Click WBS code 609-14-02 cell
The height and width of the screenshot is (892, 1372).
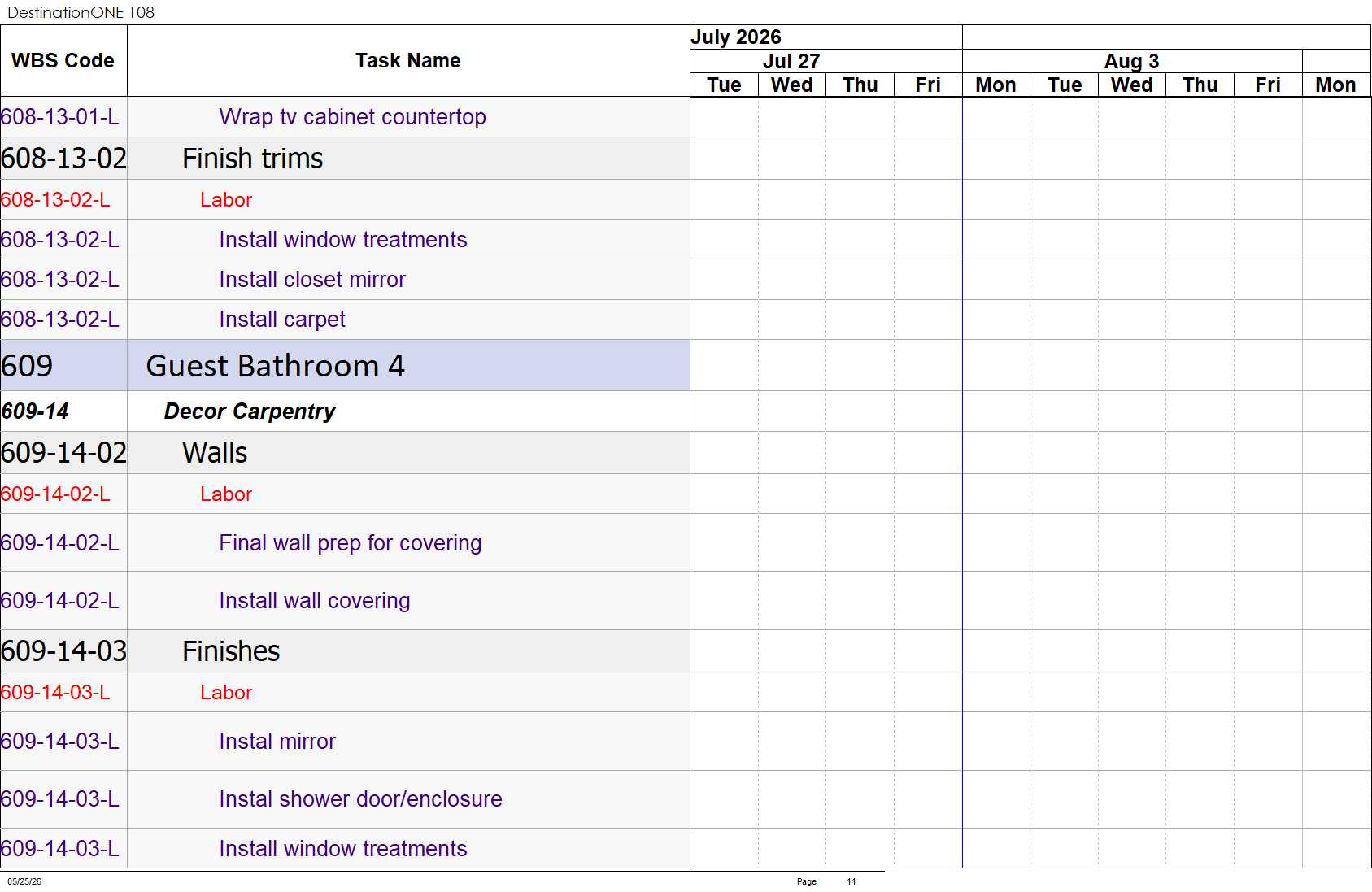point(63,453)
